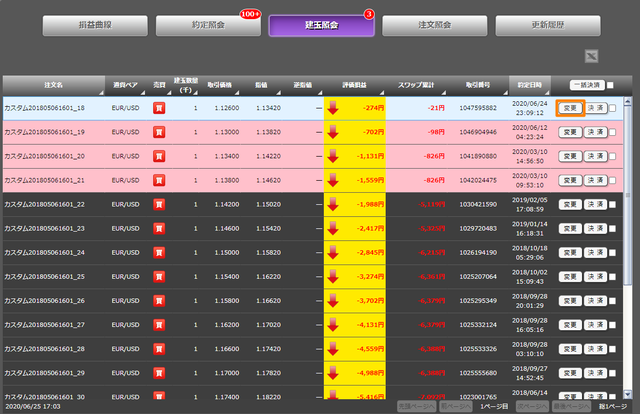The height and width of the screenshot is (414, 640).
Task: Click the Excel export icon
Action: point(591,56)
